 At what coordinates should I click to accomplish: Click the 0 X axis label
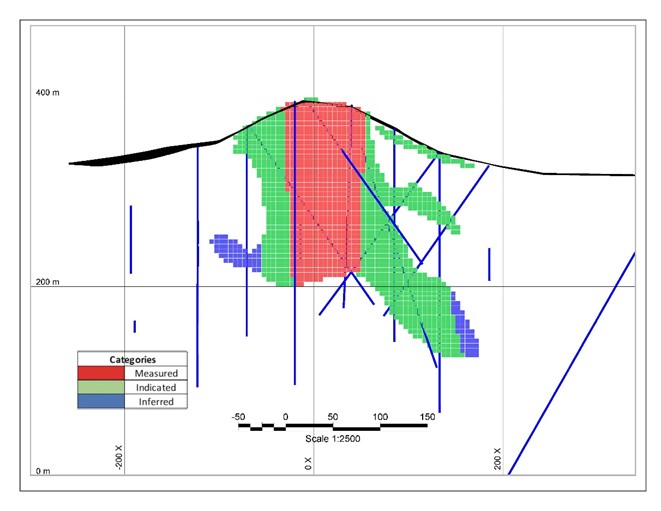pos(308,463)
